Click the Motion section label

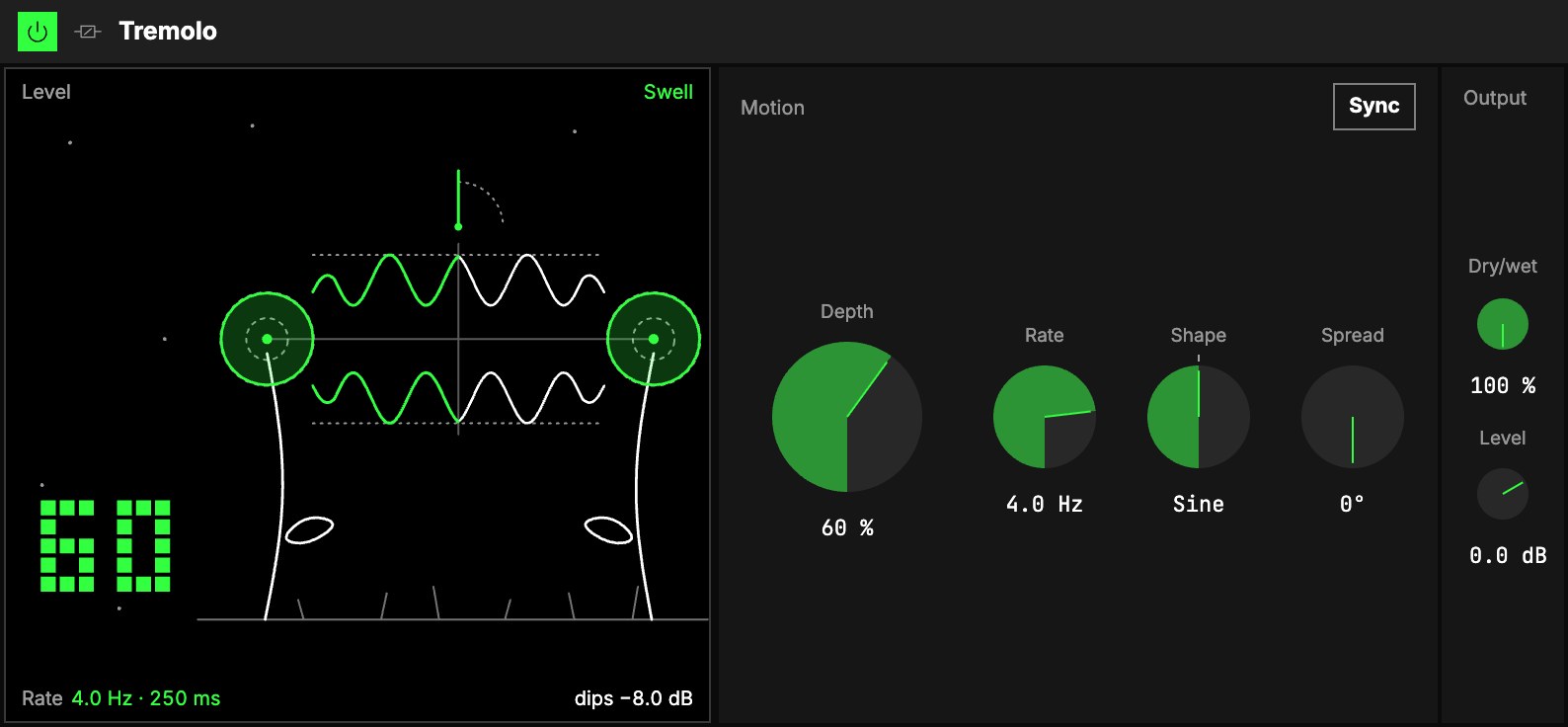click(x=772, y=108)
